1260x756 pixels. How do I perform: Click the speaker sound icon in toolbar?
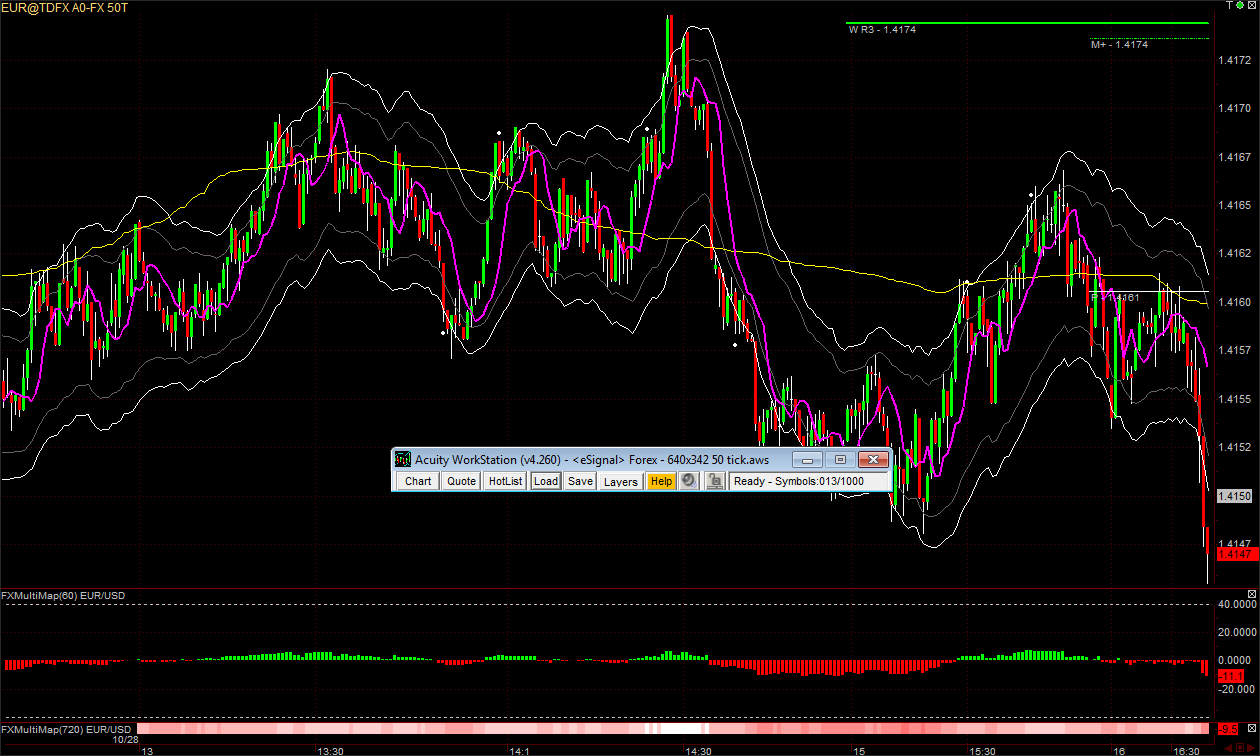point(688,481)
